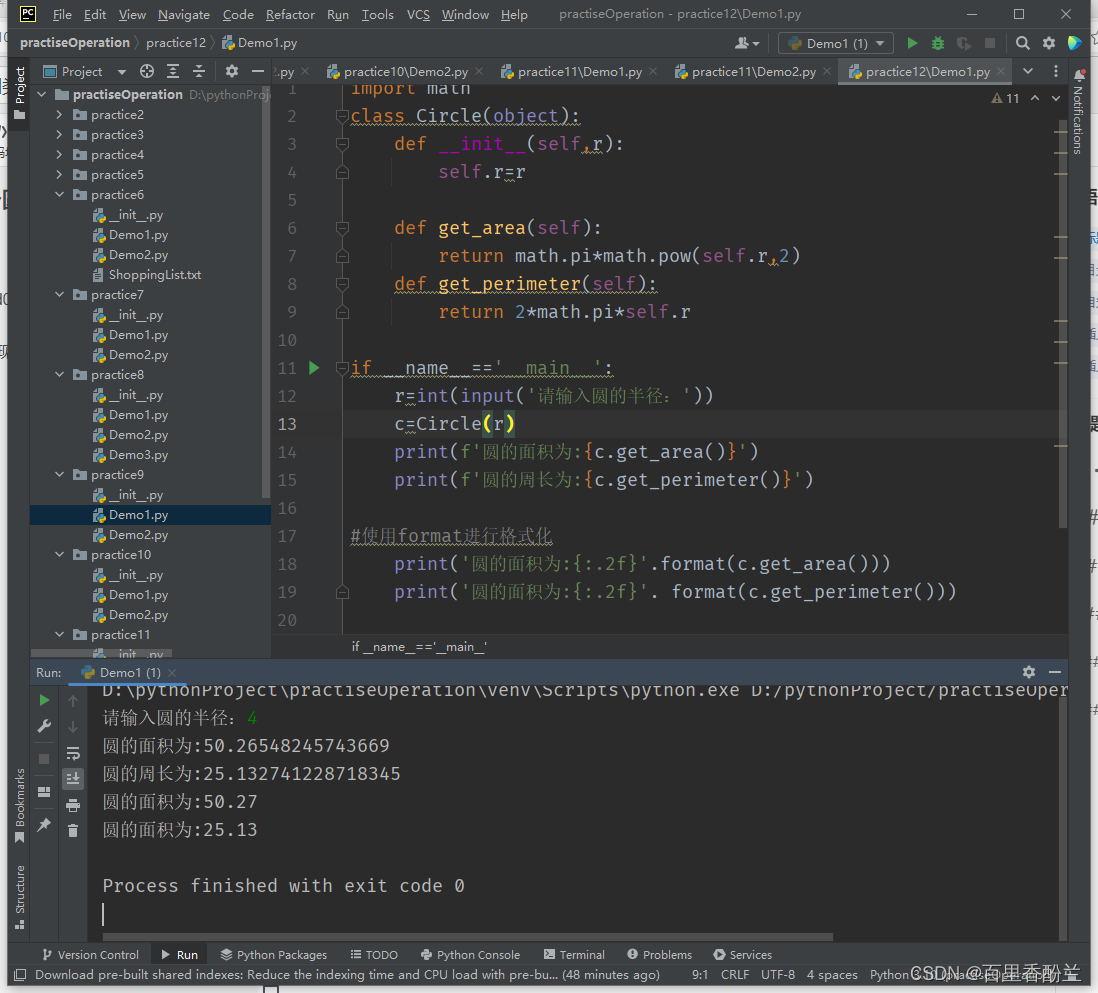Collapse the practice8 folder
The image size is (1098, 993).
[59, 375]
